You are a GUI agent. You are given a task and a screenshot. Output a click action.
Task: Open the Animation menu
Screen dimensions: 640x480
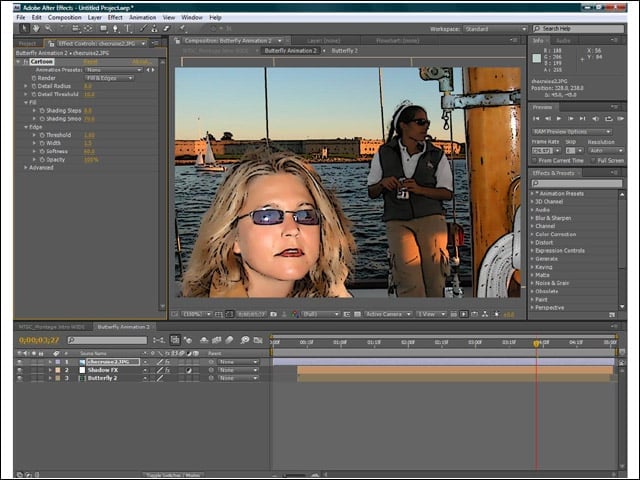point(142,18)
